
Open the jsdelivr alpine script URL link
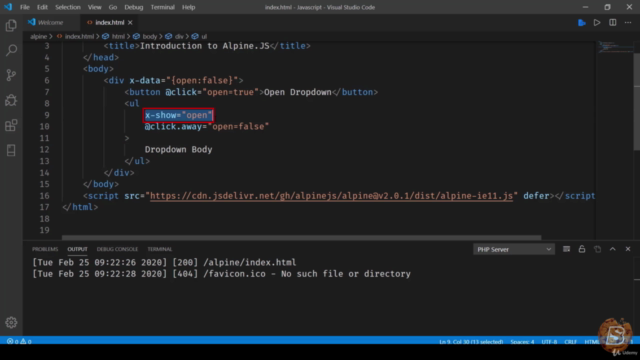(x=331, y=196)
